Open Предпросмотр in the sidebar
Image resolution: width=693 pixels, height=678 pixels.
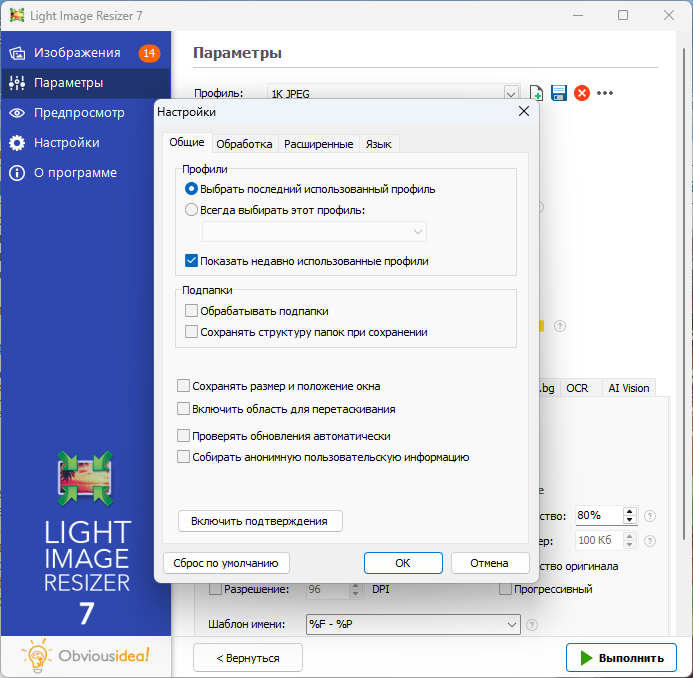tap(79, 113)
